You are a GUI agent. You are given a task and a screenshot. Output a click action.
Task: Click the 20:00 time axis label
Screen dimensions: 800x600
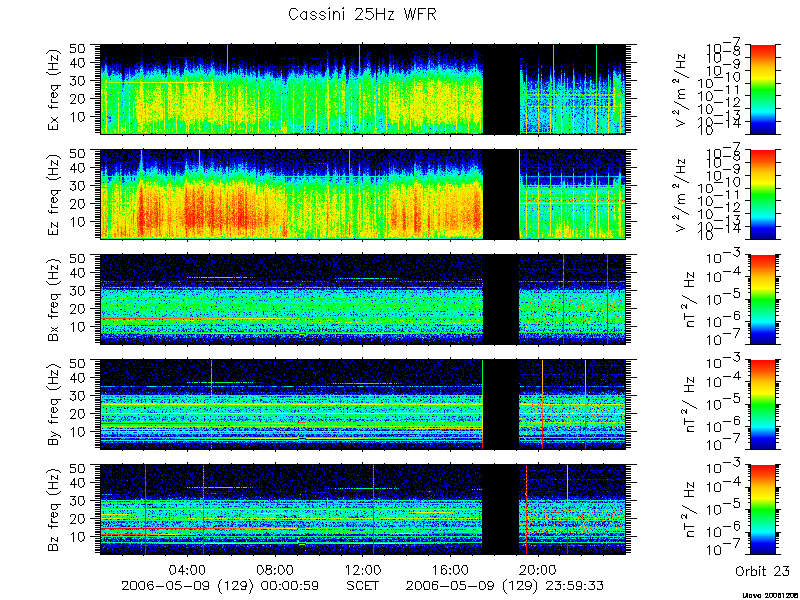tap(538, 569)
